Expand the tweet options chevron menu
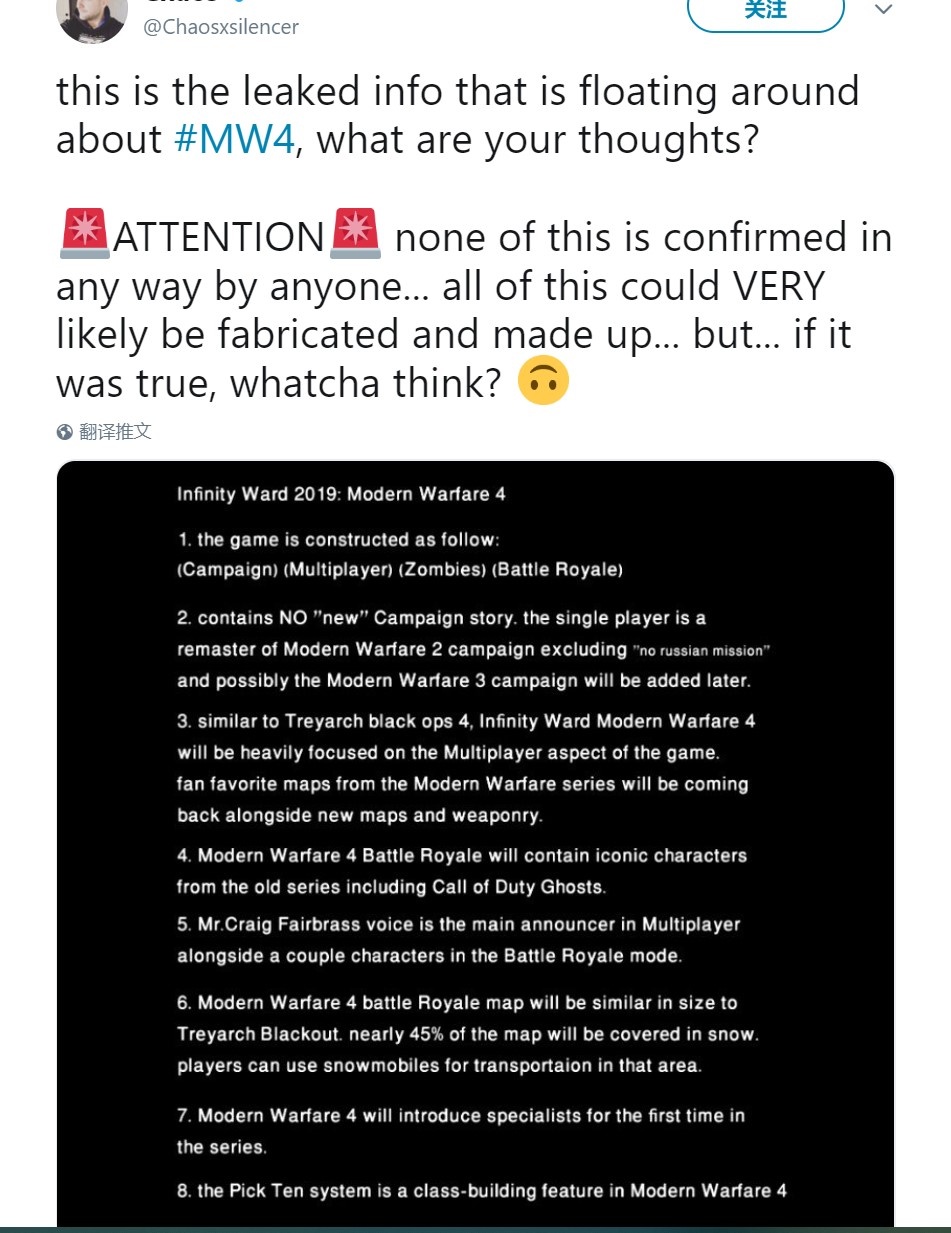This screenshot has height=1233, width=951. tap(884, 10)
